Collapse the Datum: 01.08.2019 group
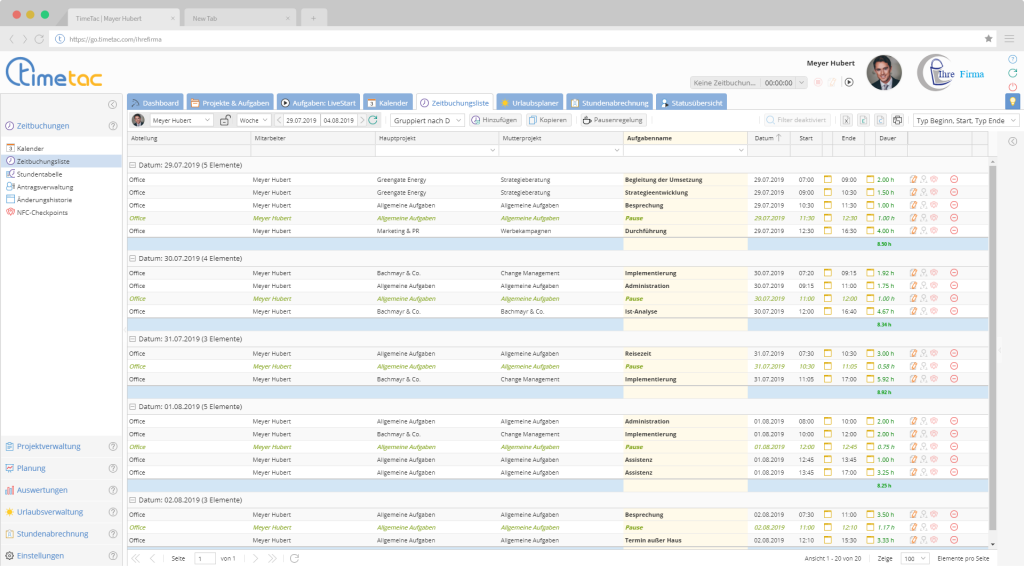The width and height of the screenshot is (1024, 576). [132, 407]
